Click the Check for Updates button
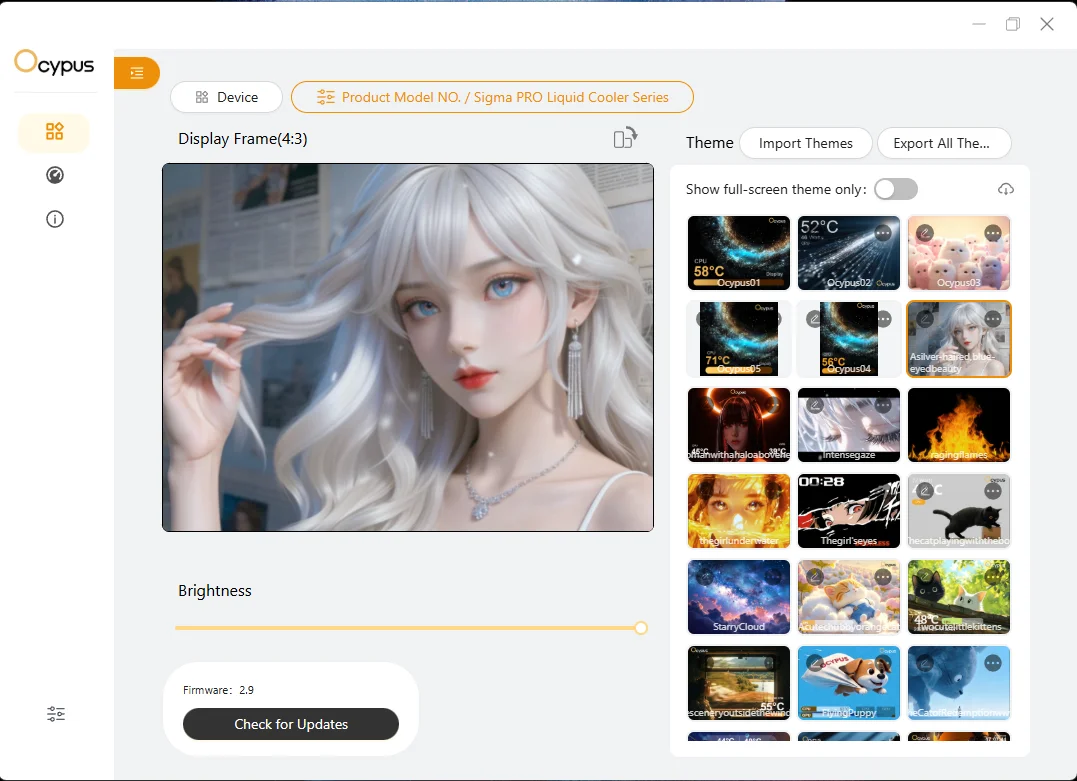Screen dimensions: 1077x781 291,724
